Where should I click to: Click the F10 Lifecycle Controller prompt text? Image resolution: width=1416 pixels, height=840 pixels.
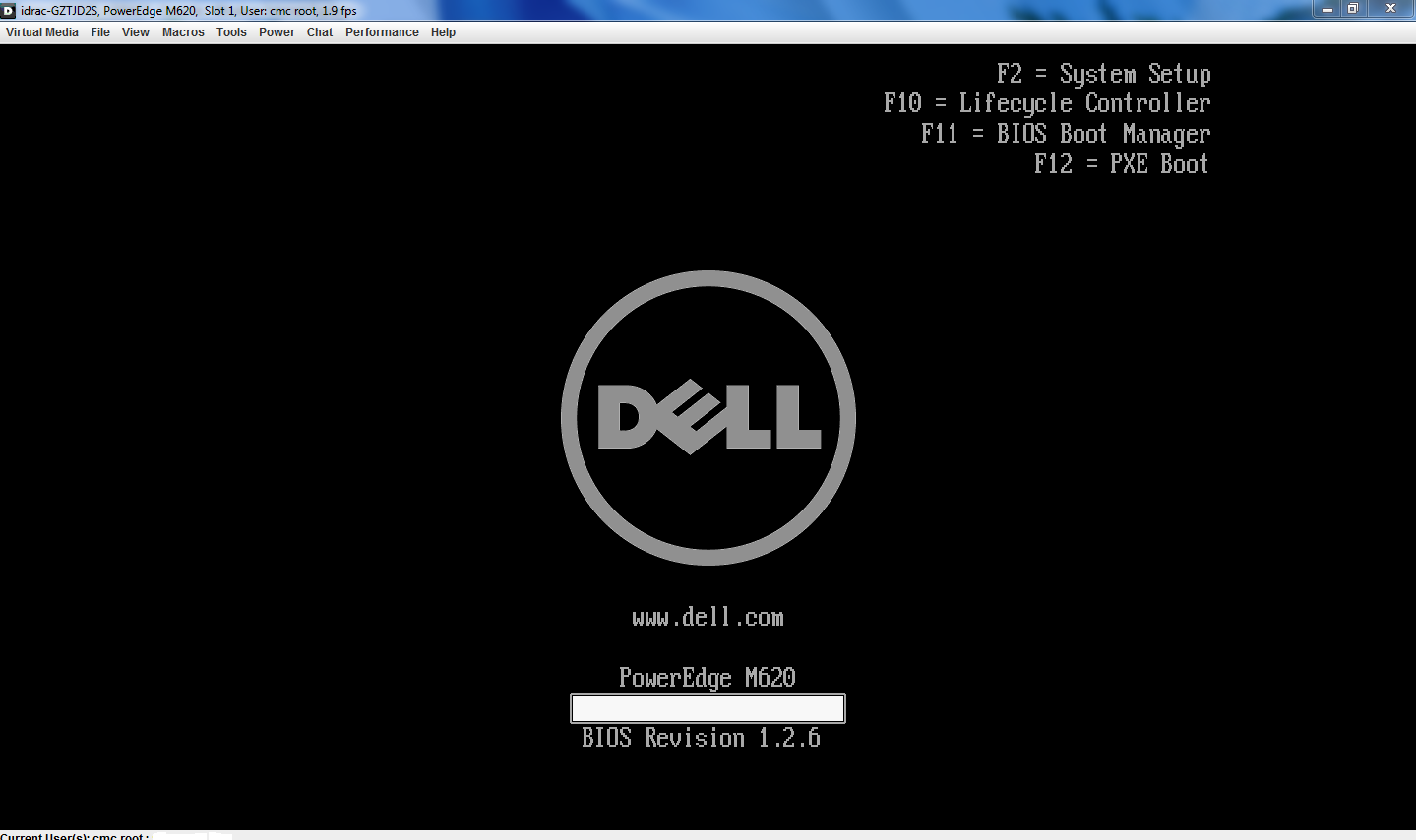1046,103
